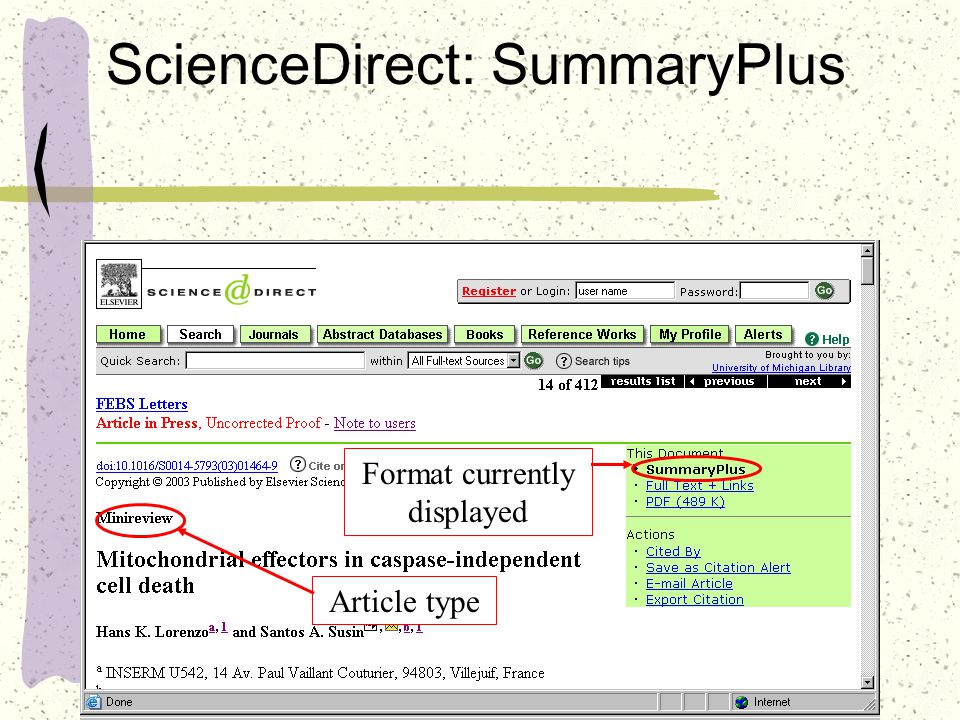Open the Home tab

click(x=127, y=334)
